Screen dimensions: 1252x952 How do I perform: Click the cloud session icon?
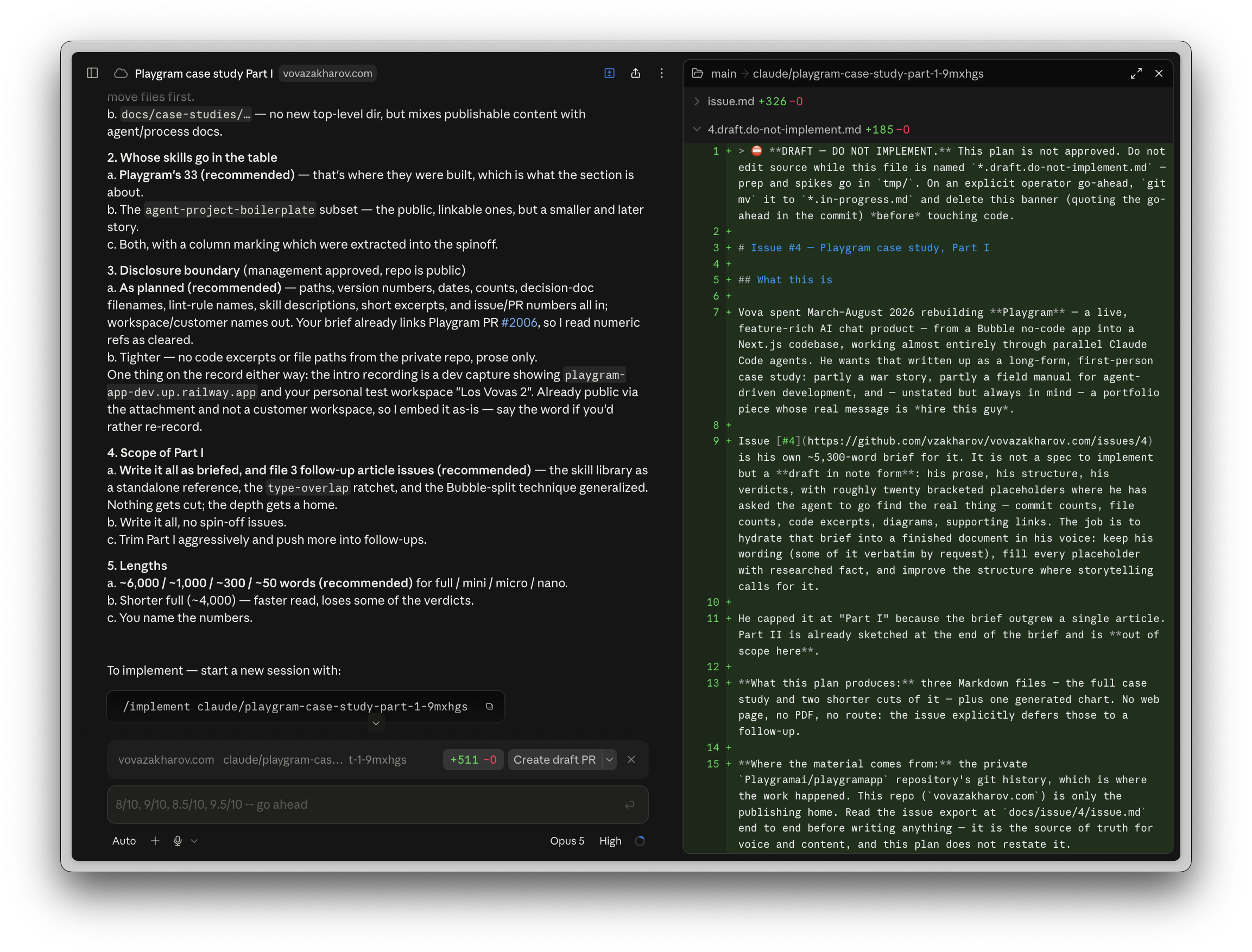click(x=120, y=73)
